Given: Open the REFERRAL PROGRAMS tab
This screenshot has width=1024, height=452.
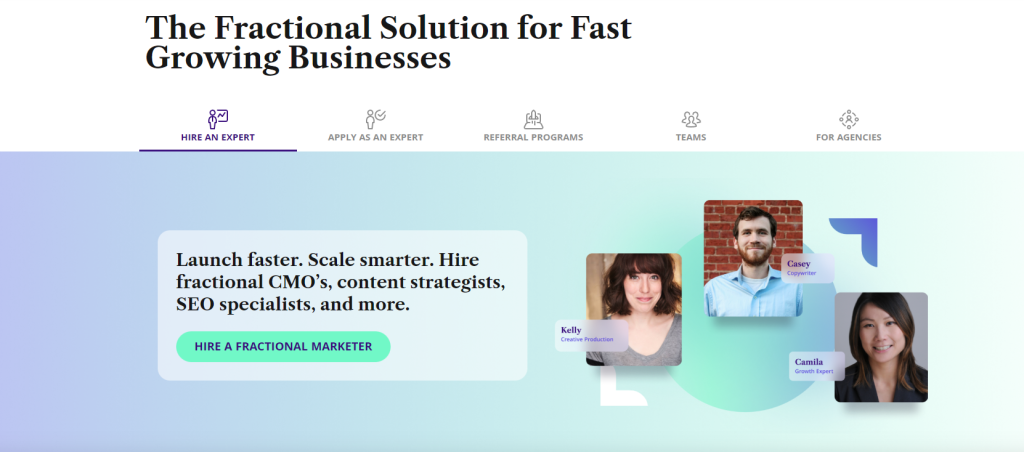Looking at the screenshot, I should [x=533, y=138].
